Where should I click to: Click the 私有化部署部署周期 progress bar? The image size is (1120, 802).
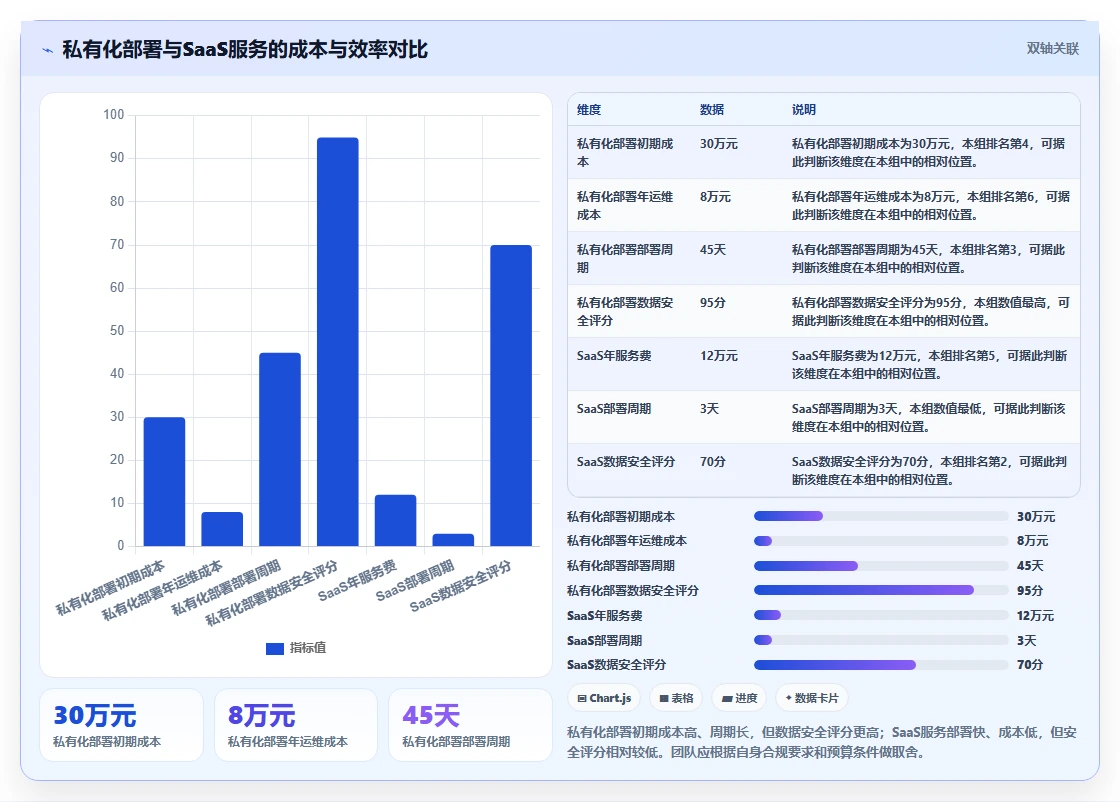click(x=881, y=566)
